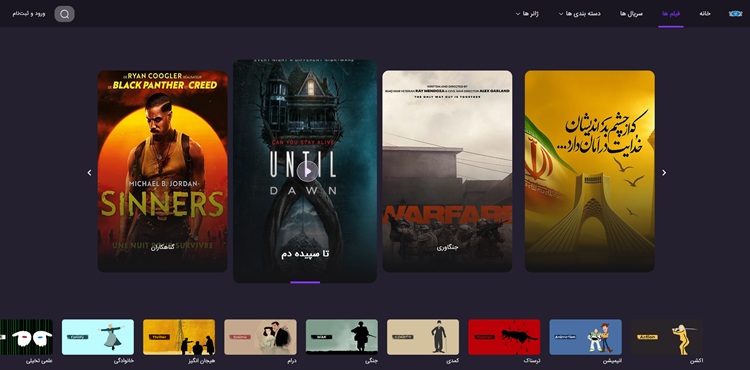750x370 pixels.
Task: Open the Sinners movie poster
Action: click(163, 171)
